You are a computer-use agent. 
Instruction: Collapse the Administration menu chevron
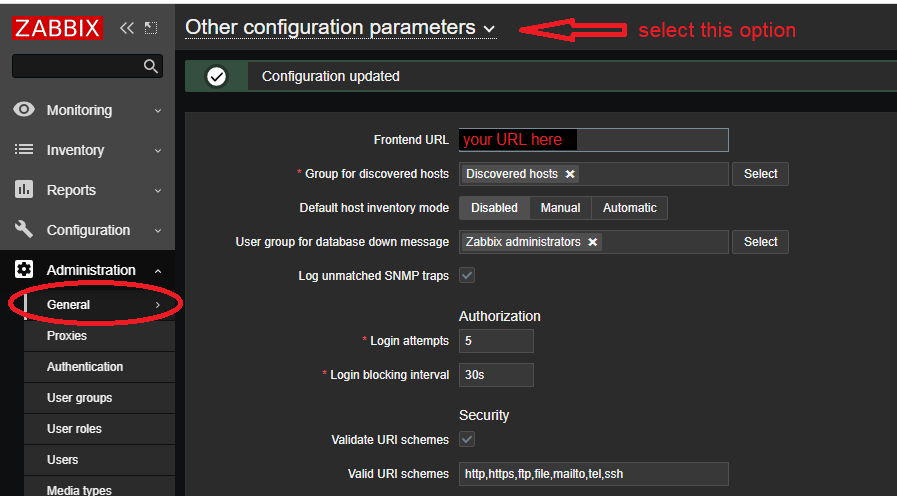(158, 271)
